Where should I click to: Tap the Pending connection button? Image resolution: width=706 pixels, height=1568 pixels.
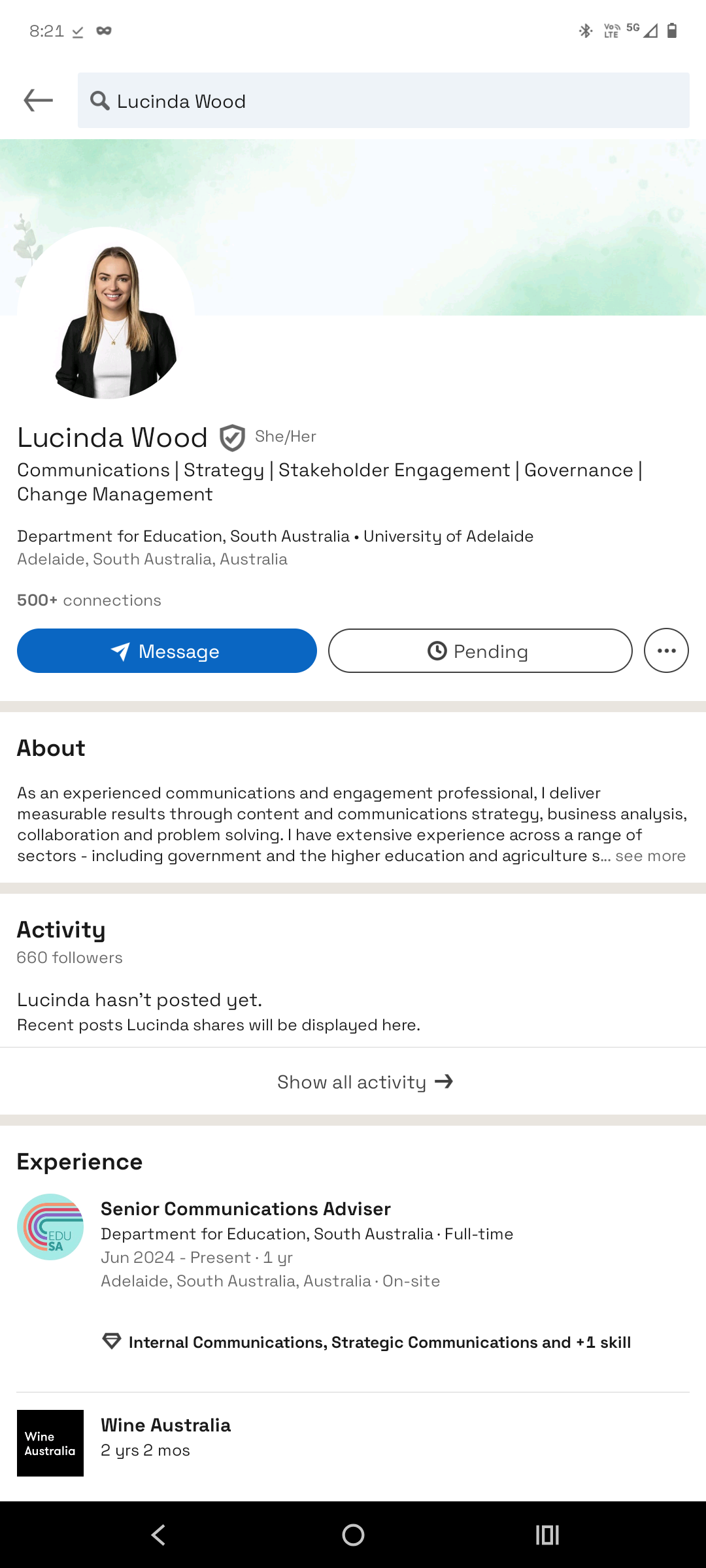(x=480, y=651)
